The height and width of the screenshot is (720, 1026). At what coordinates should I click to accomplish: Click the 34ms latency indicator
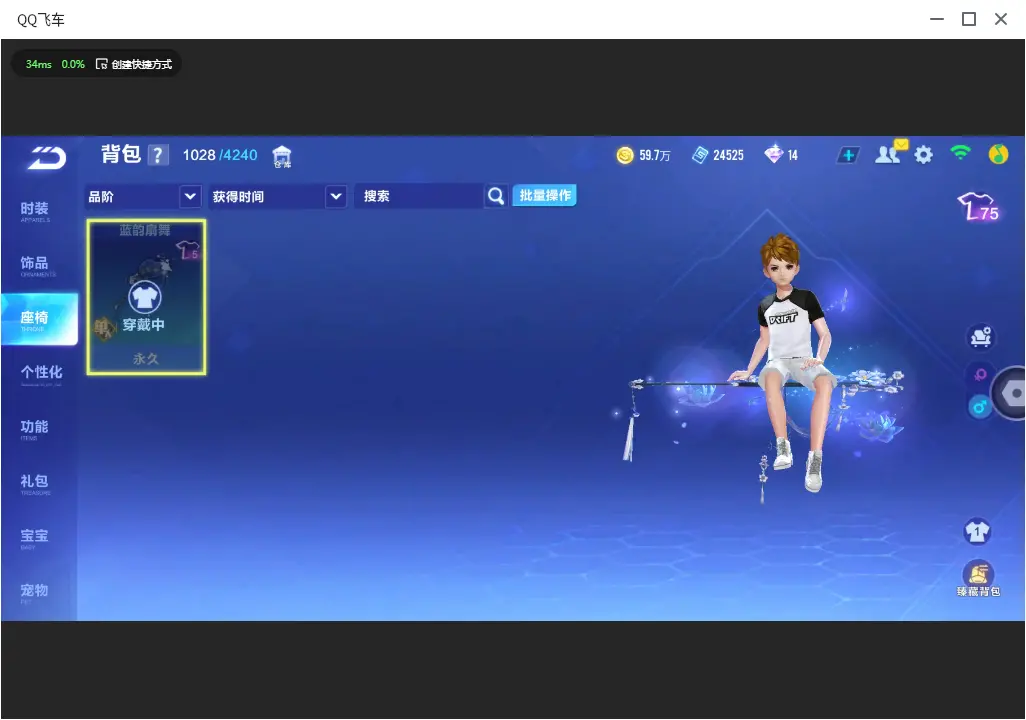39,64
